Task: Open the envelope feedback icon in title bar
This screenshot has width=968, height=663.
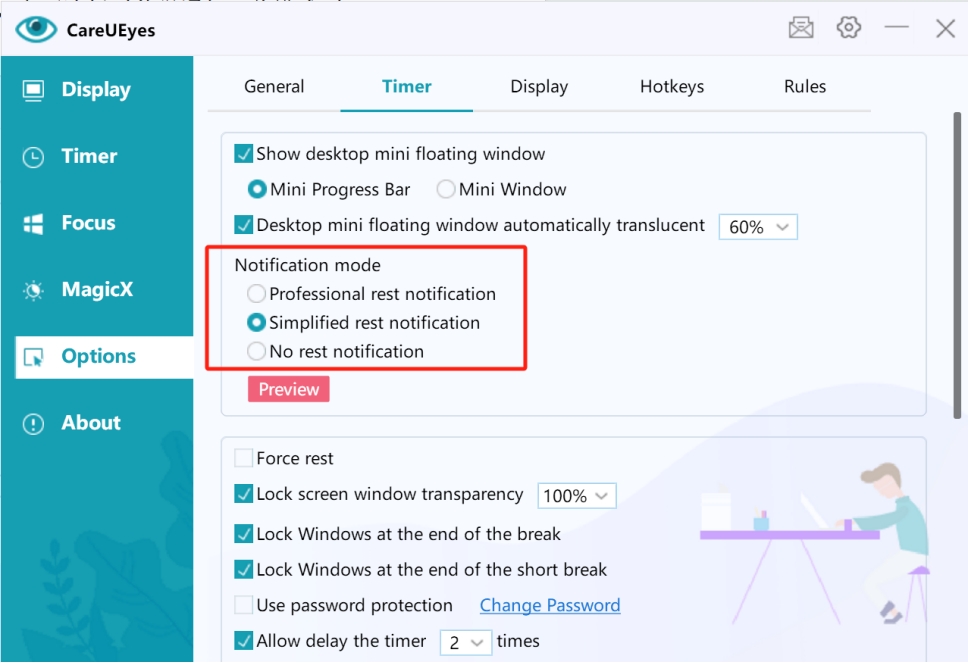Action: tap(801, 28)
